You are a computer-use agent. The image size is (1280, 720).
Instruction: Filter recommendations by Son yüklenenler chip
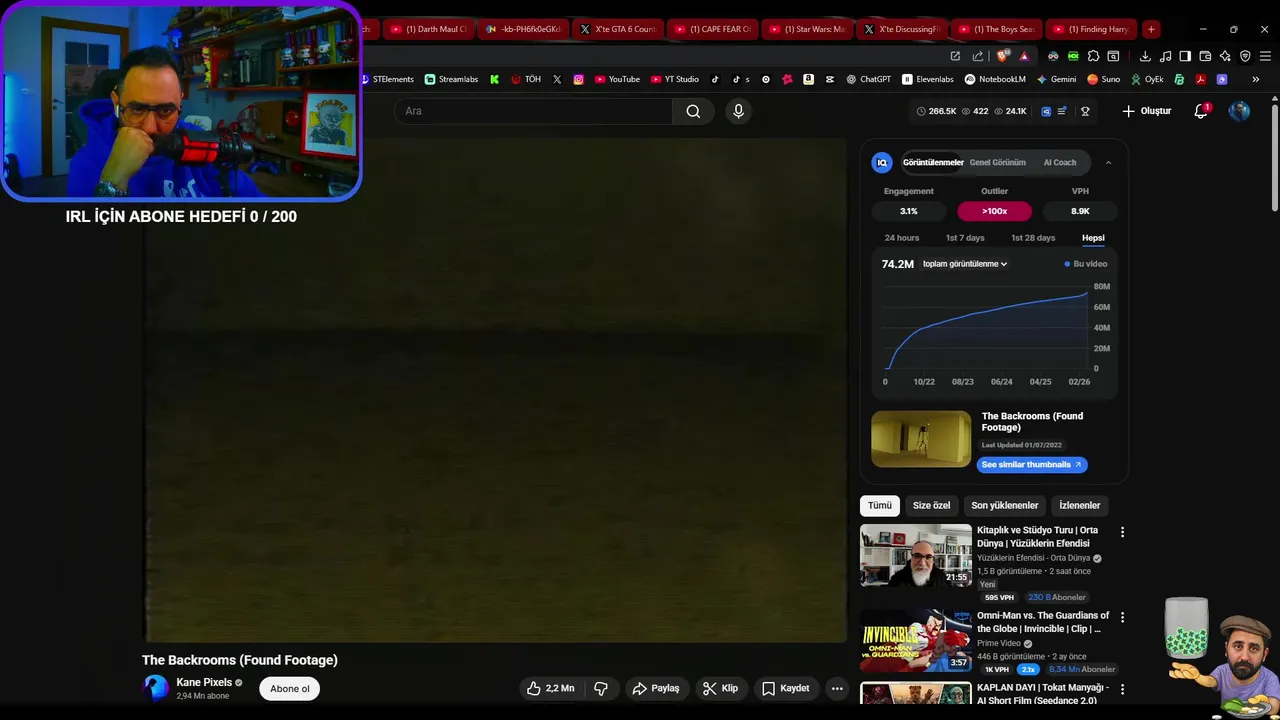click(1004, 505)
